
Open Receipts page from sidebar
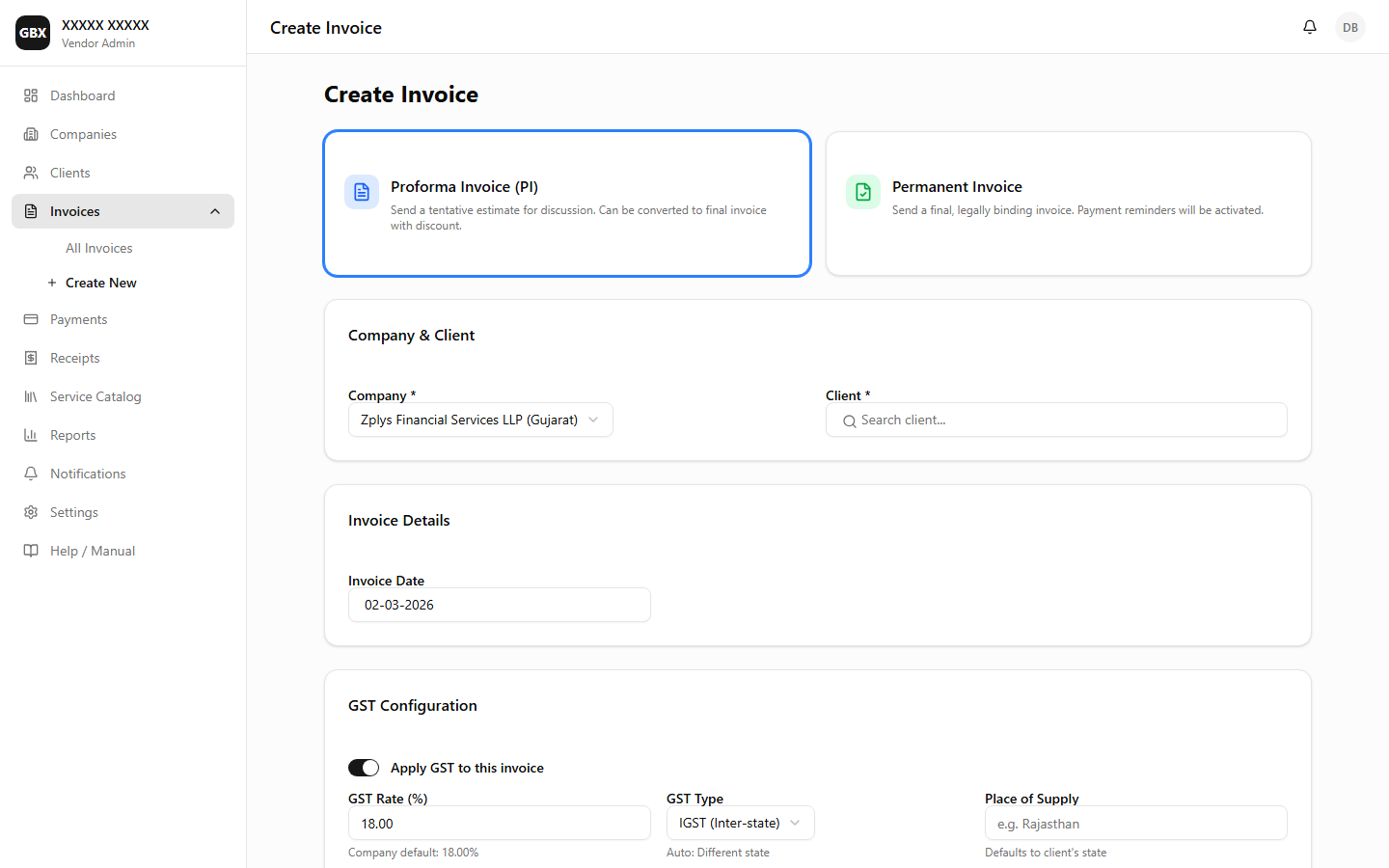(x=123, y=358)
